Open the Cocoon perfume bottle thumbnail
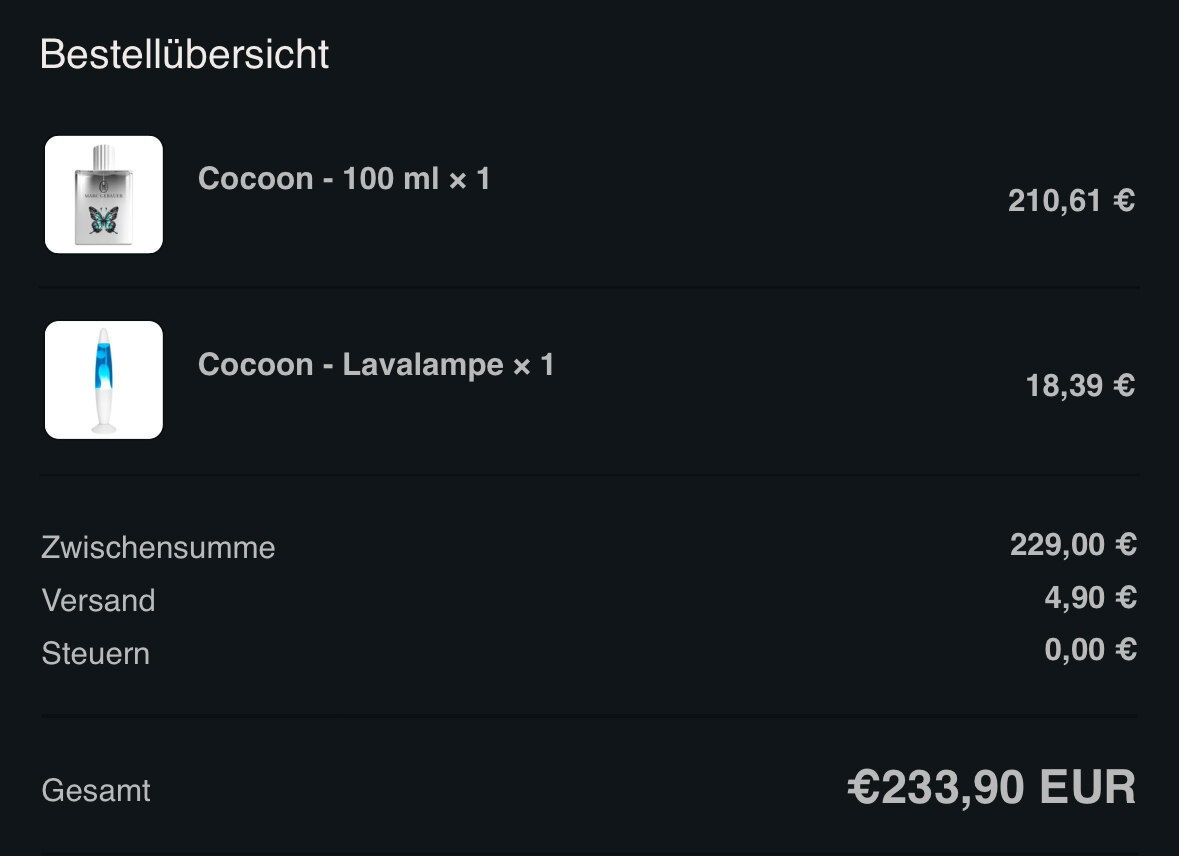Image resolution: width=1179 pixels, height=856 pixels. coord(104,194)
